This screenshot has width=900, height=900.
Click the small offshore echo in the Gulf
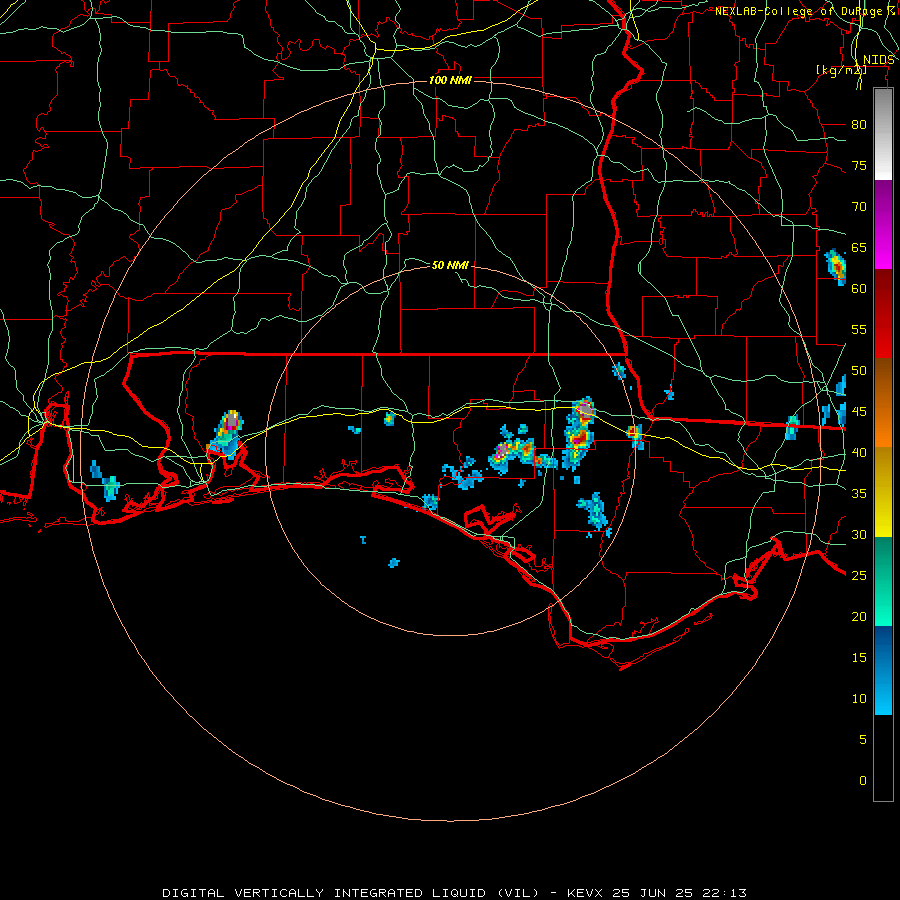(394, 562)
